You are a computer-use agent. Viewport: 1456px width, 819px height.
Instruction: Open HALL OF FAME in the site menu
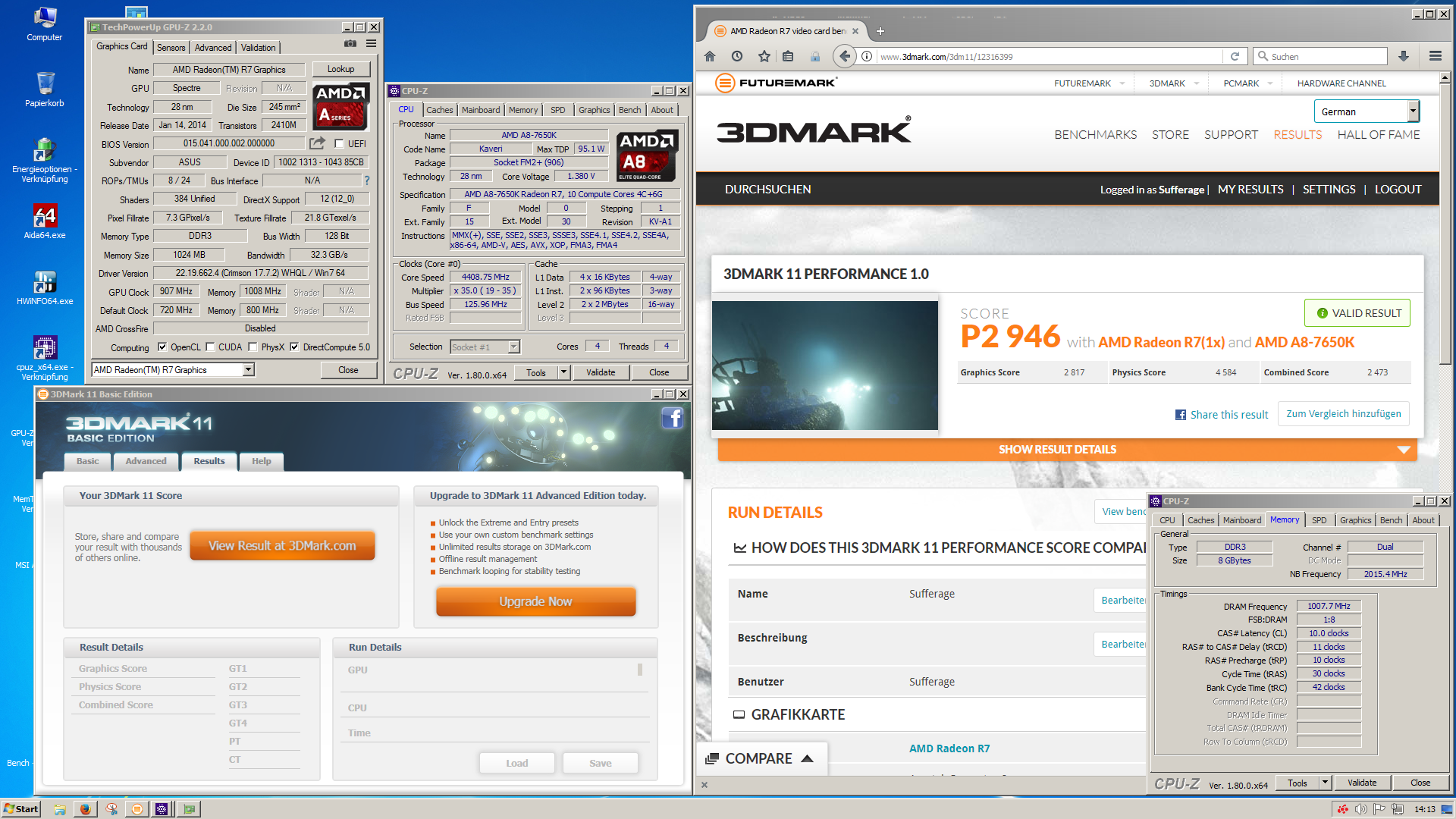point(1379,134)
